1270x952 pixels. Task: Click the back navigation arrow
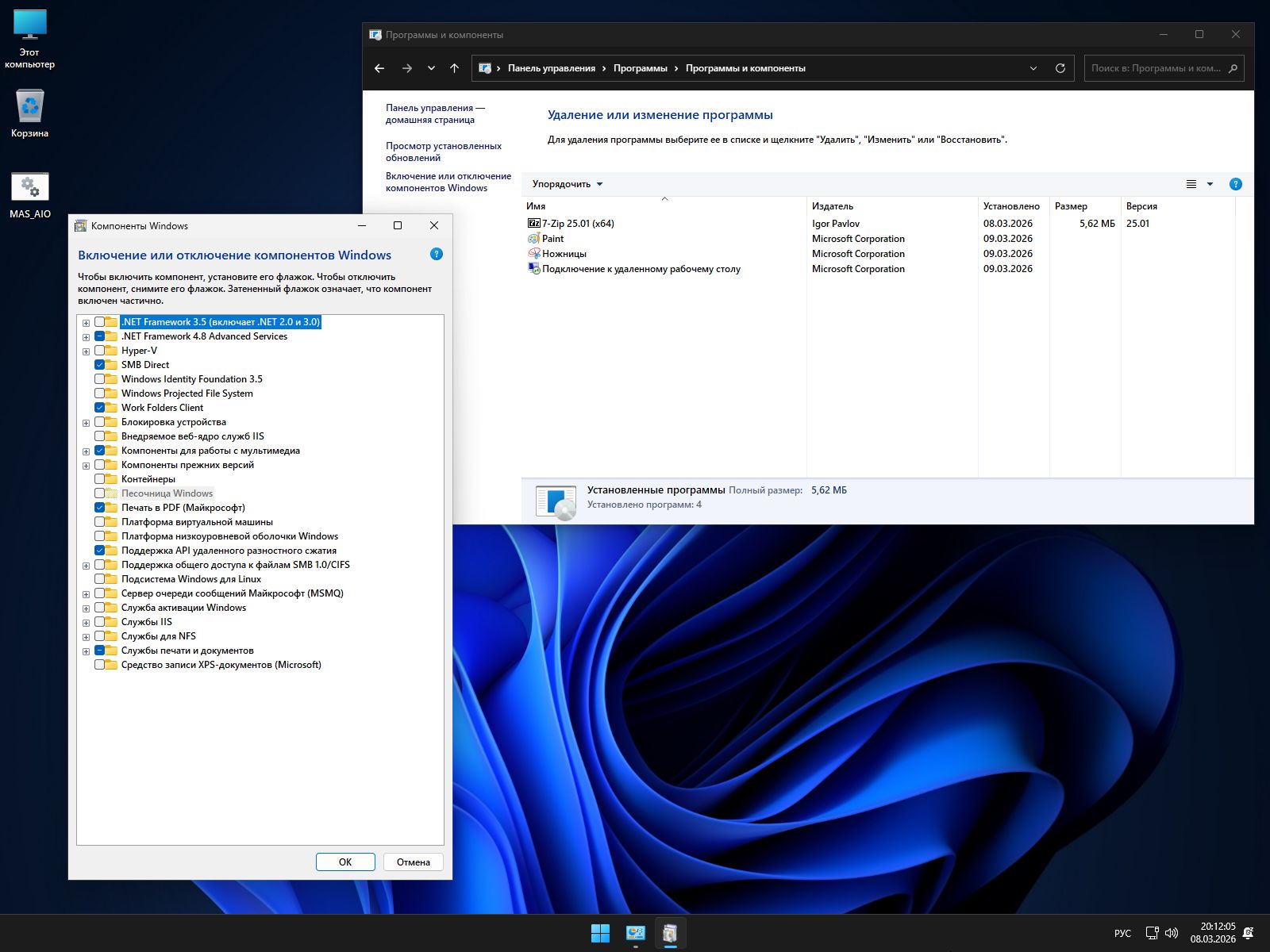[x=379, y=68]
